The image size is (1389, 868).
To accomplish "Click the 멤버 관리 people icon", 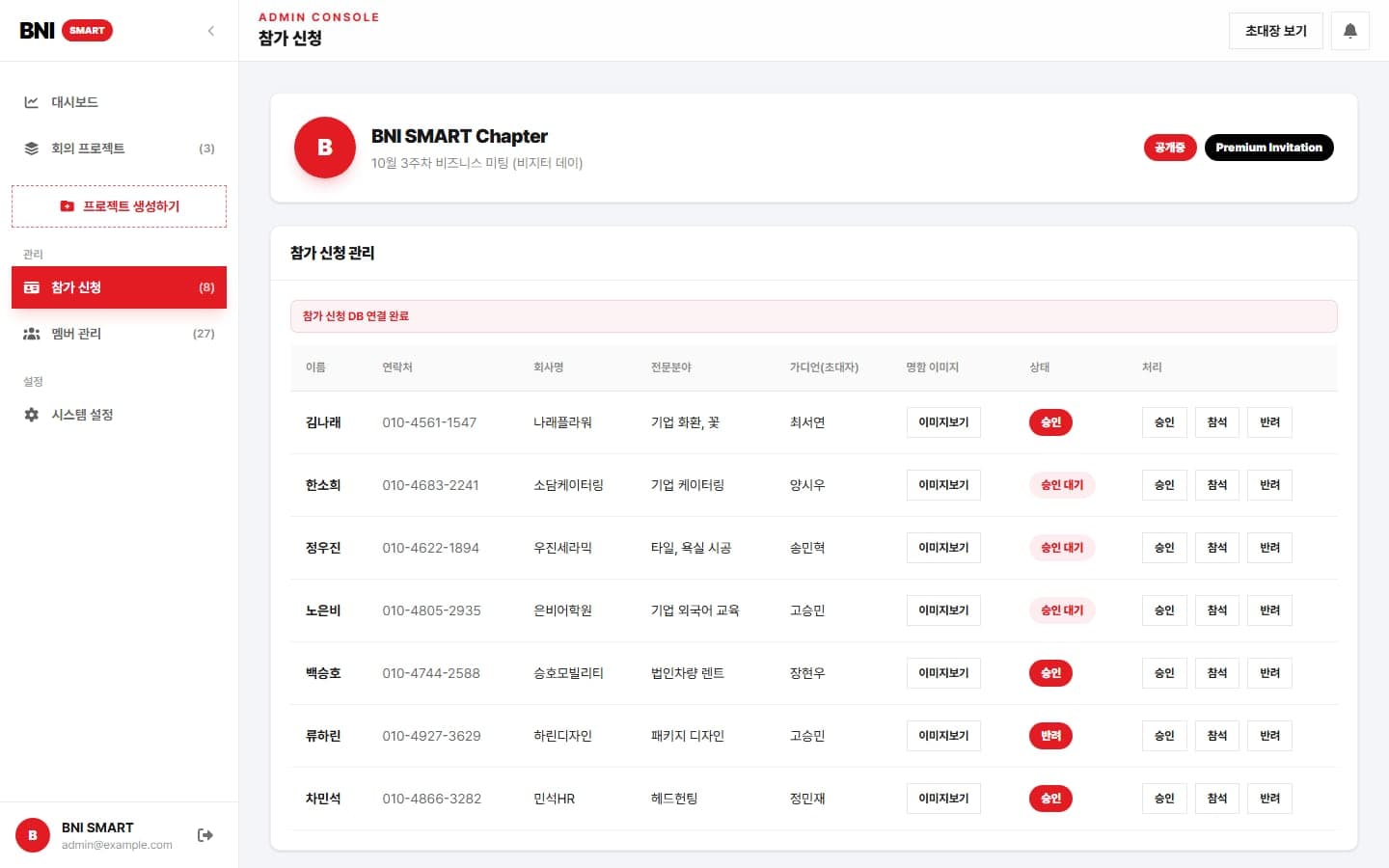I will [x=32, y=334].
